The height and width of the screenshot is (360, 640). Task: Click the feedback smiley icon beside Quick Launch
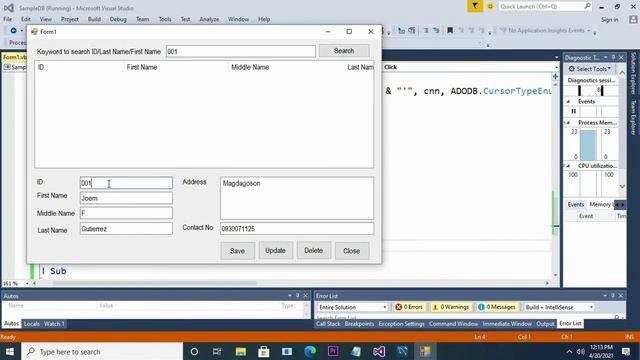point(490,6)
